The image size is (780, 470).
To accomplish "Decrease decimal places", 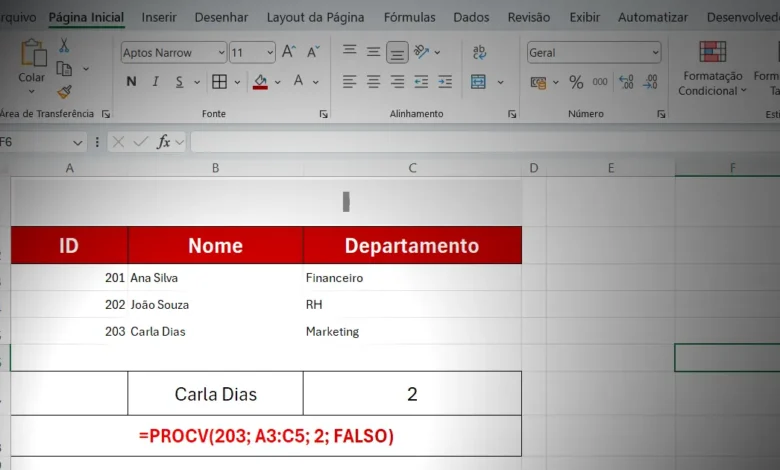I will (650, 82).
